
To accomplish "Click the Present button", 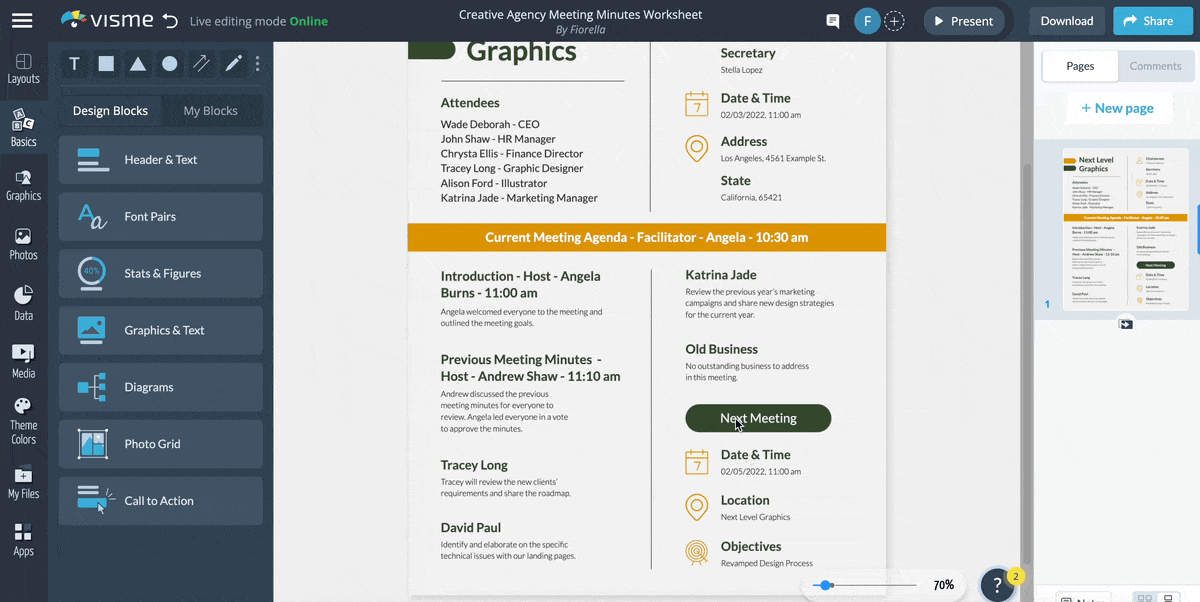I will 963,20.
